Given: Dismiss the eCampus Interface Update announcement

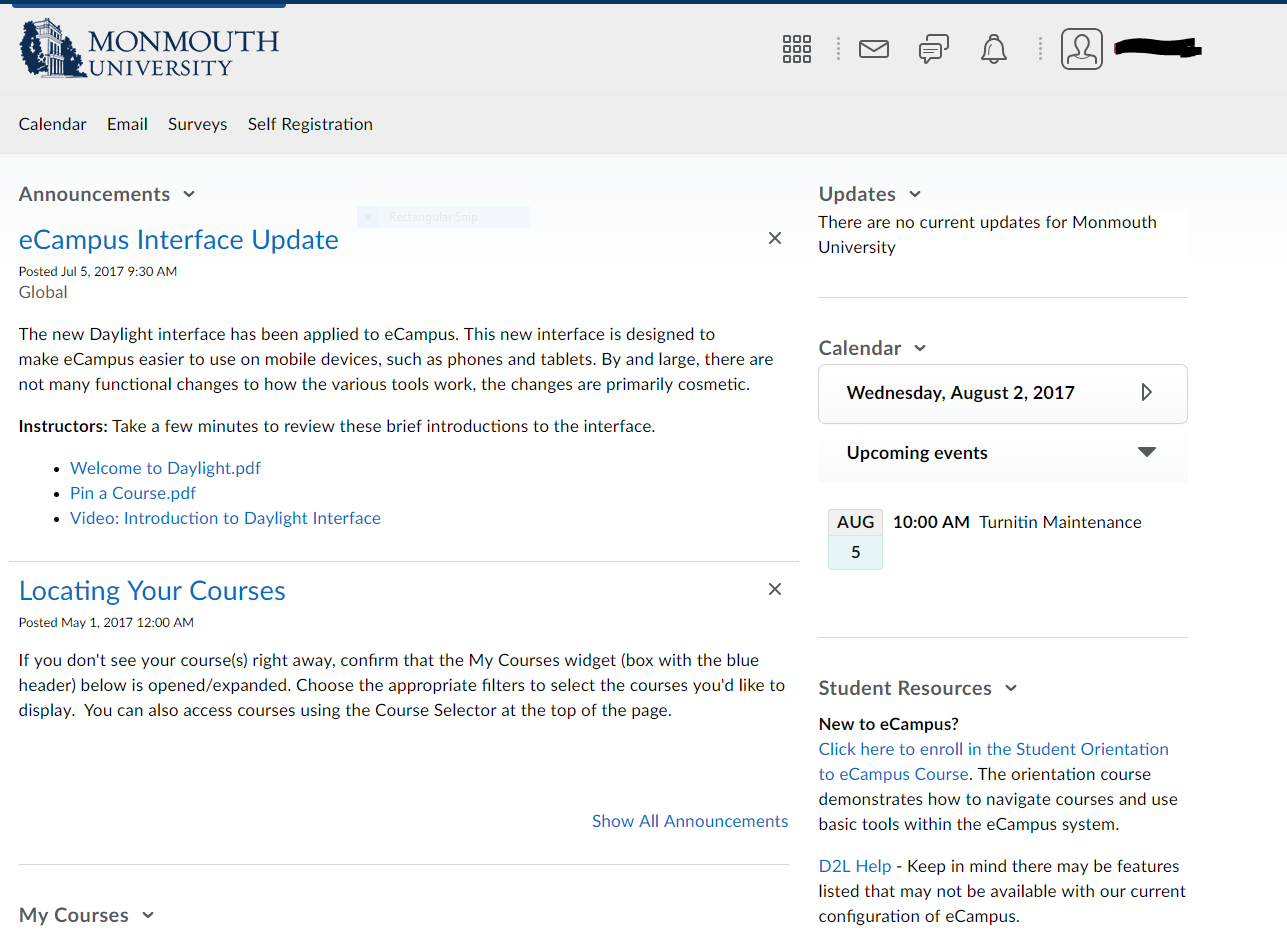Looking at the screenshot, I should [x=774, y=238].
